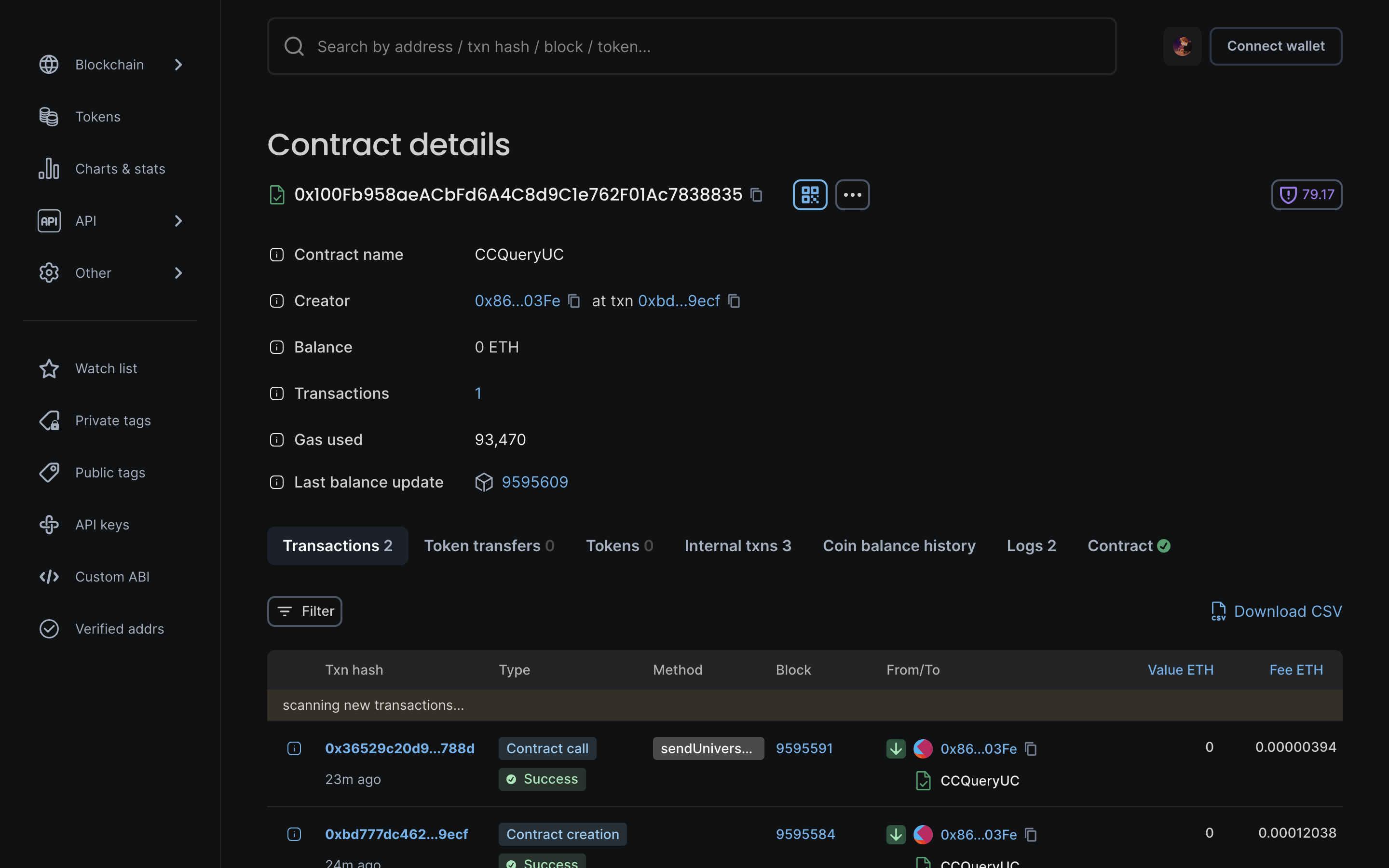Viewport: 1389px width, 868px height.
Task: Open Public tags via its tag icon
Action: [x=49, y=472]
